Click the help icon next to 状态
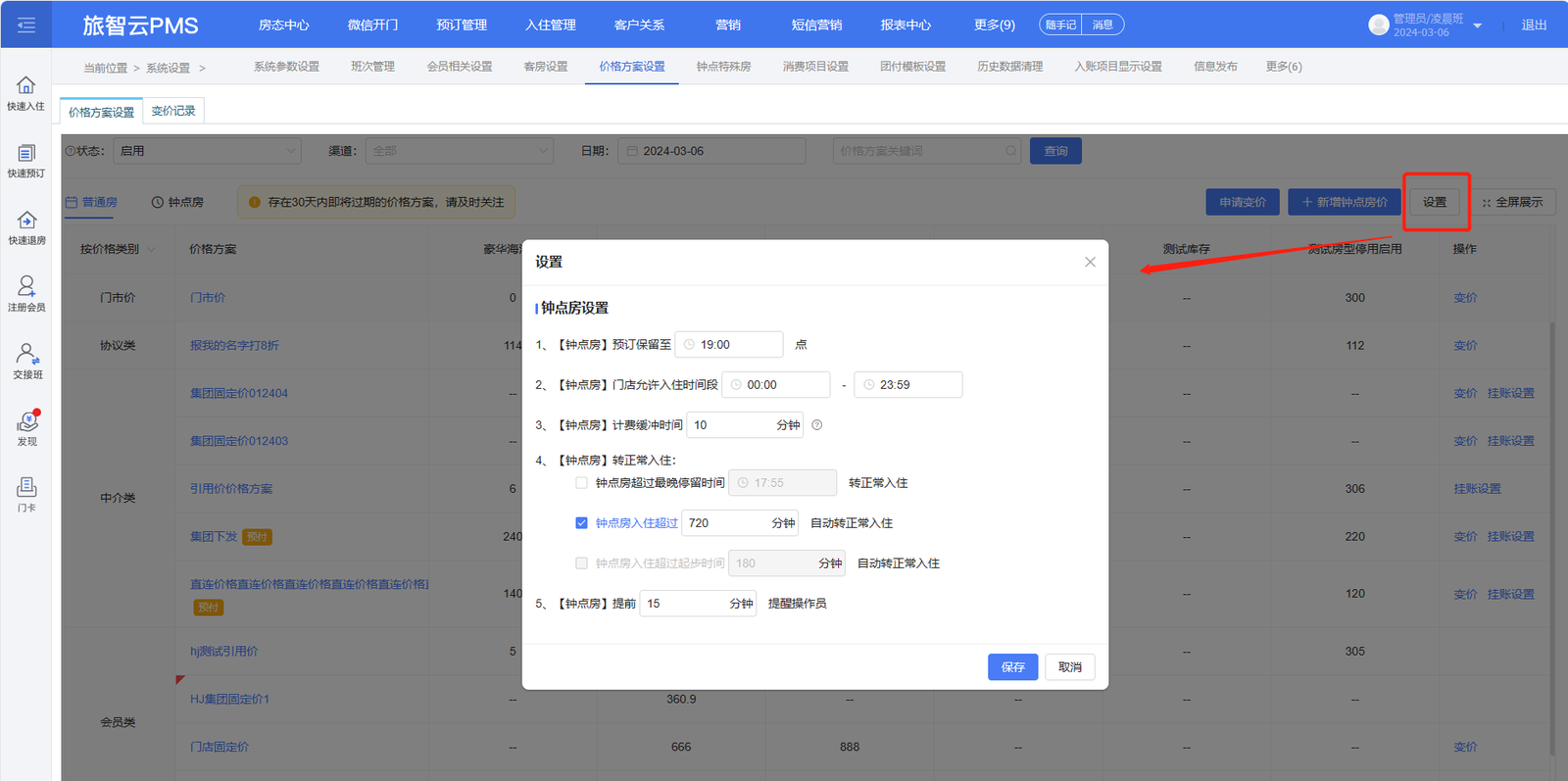This screenshot has width=1568, height=781. tap(70, 151)
